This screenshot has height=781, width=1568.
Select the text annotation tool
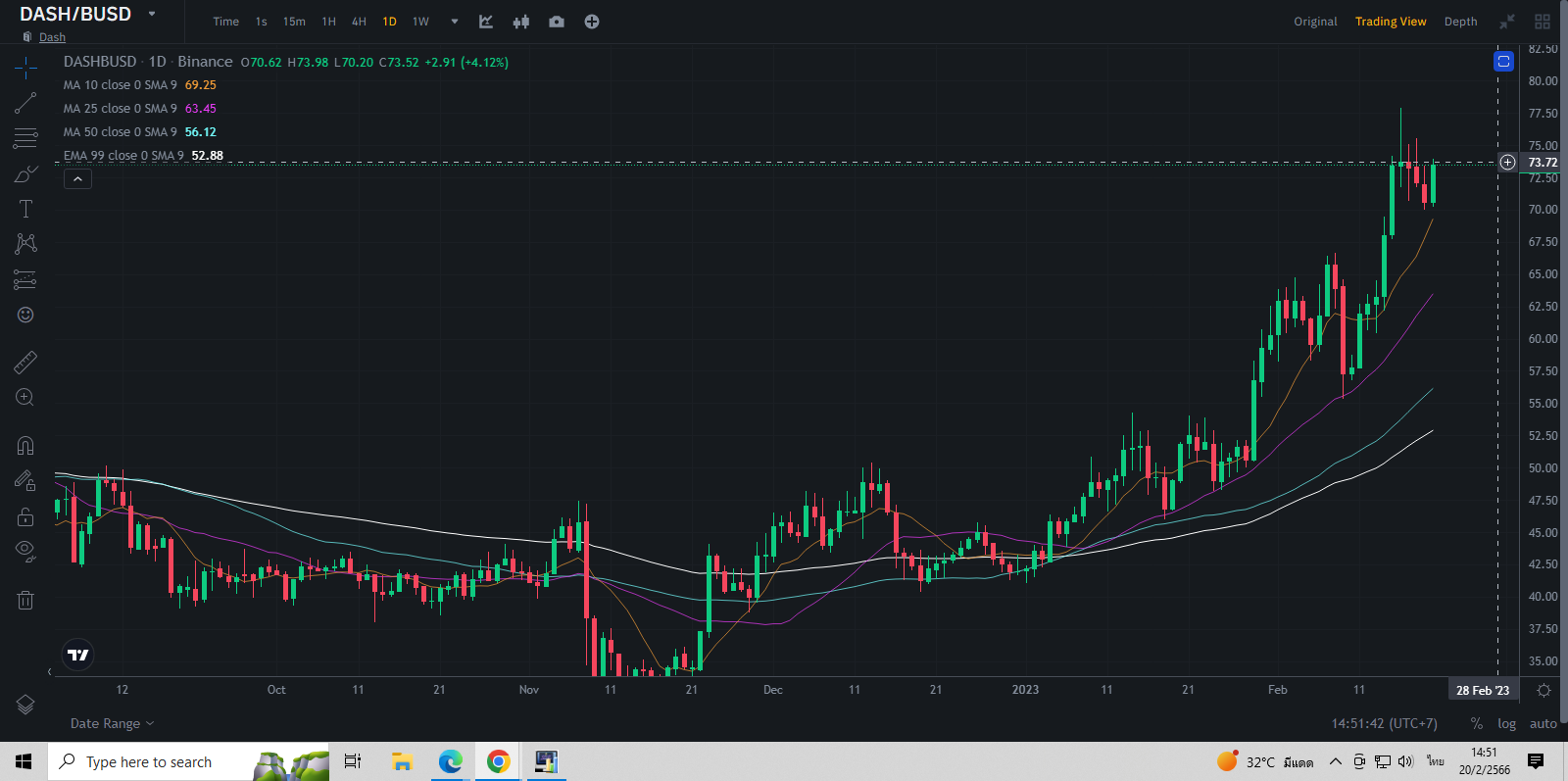[x=25, y=209]
